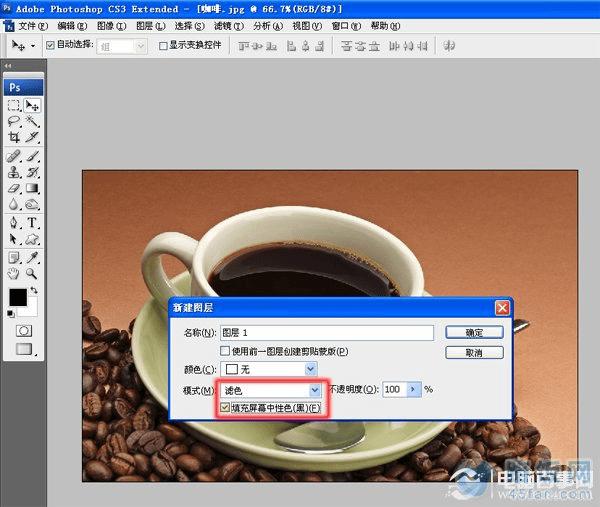Reset default foreground and background colors

tap(11, 314)
